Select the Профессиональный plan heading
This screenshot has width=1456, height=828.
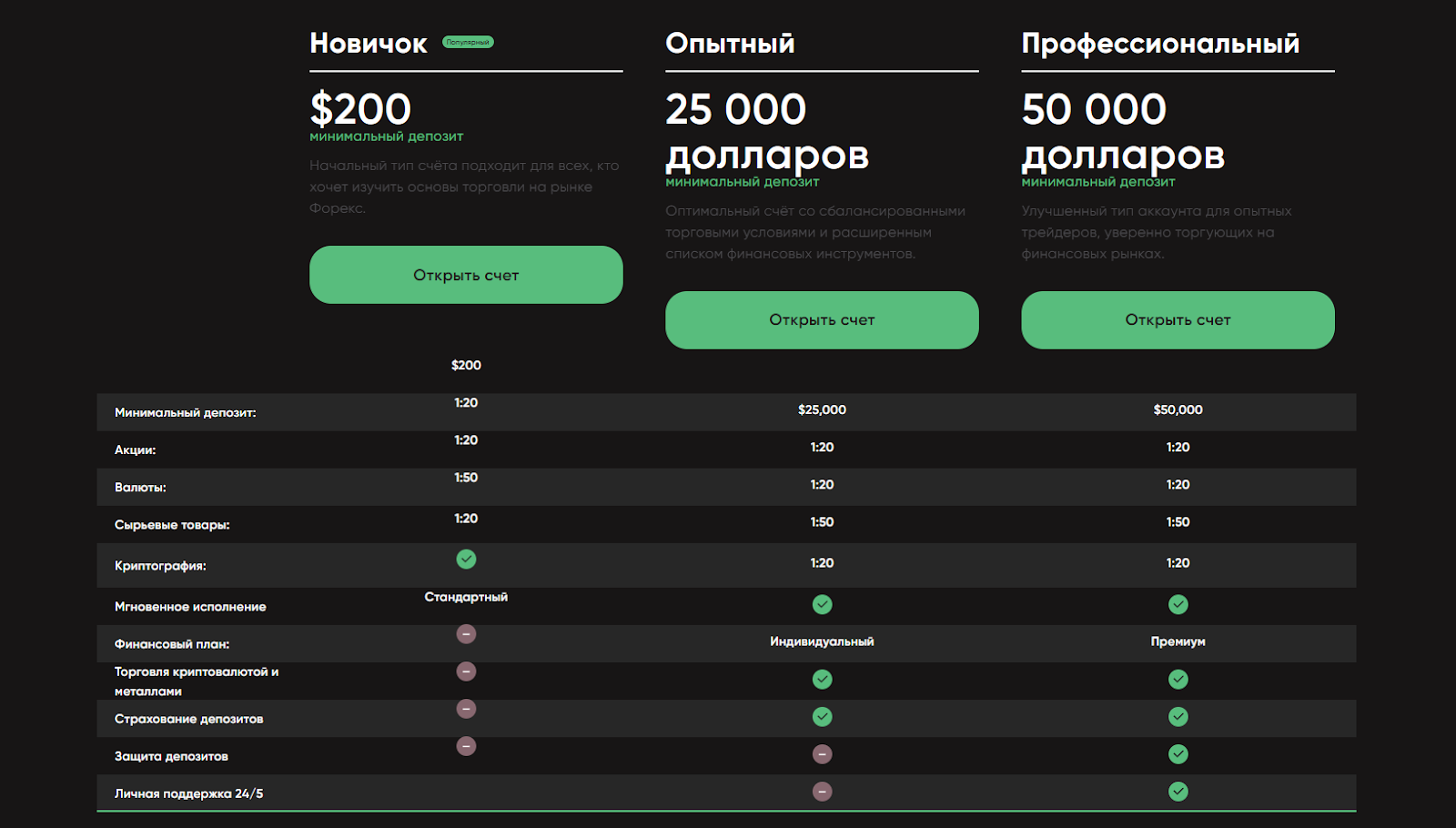point(1160,44)
